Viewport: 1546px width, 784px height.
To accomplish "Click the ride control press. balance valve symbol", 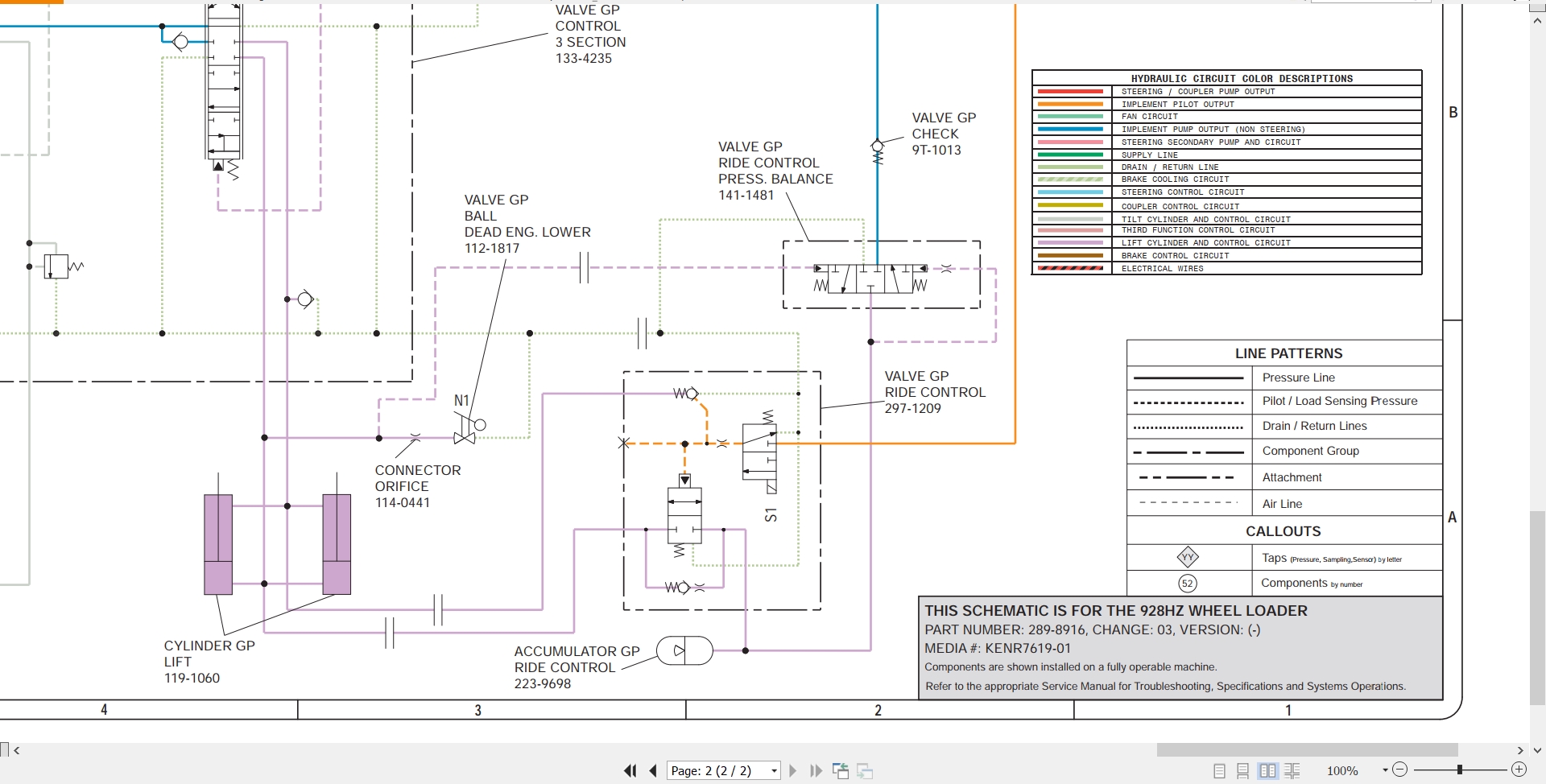I will (x=870, y=279).
